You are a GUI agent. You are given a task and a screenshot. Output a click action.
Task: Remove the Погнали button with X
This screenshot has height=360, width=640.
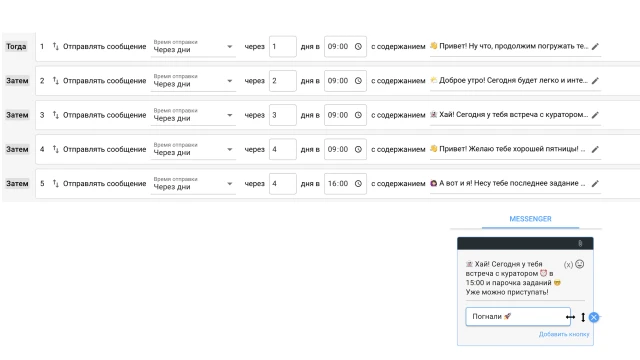pos(594,317)
